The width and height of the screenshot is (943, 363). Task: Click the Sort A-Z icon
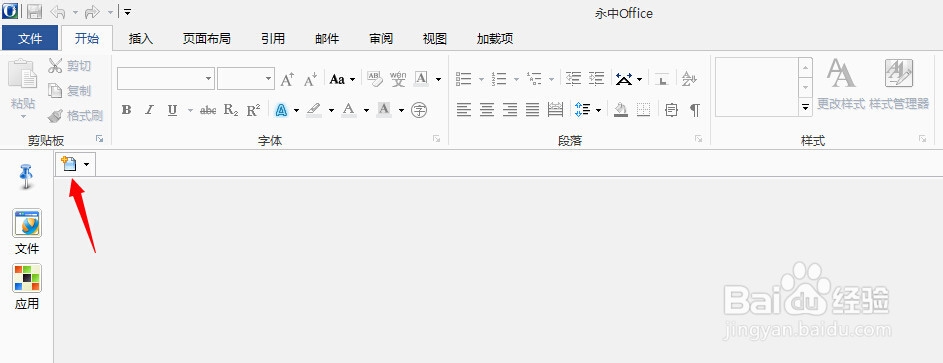pos(689,79)
